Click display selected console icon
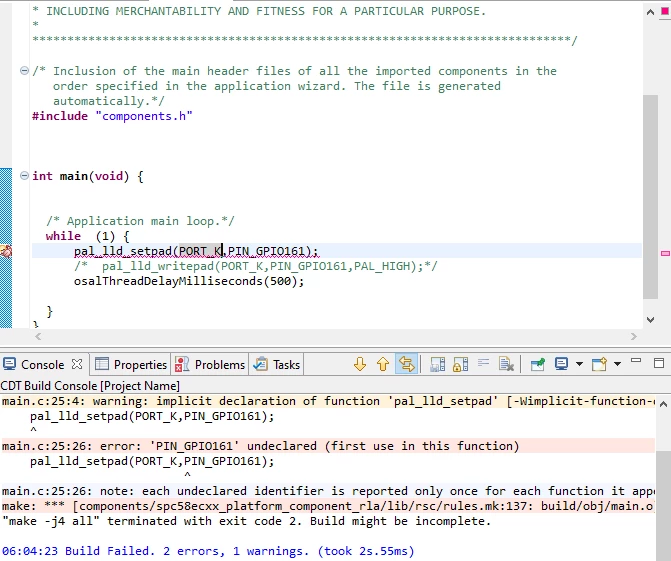The image size is (671, 561). click(561, 364)
